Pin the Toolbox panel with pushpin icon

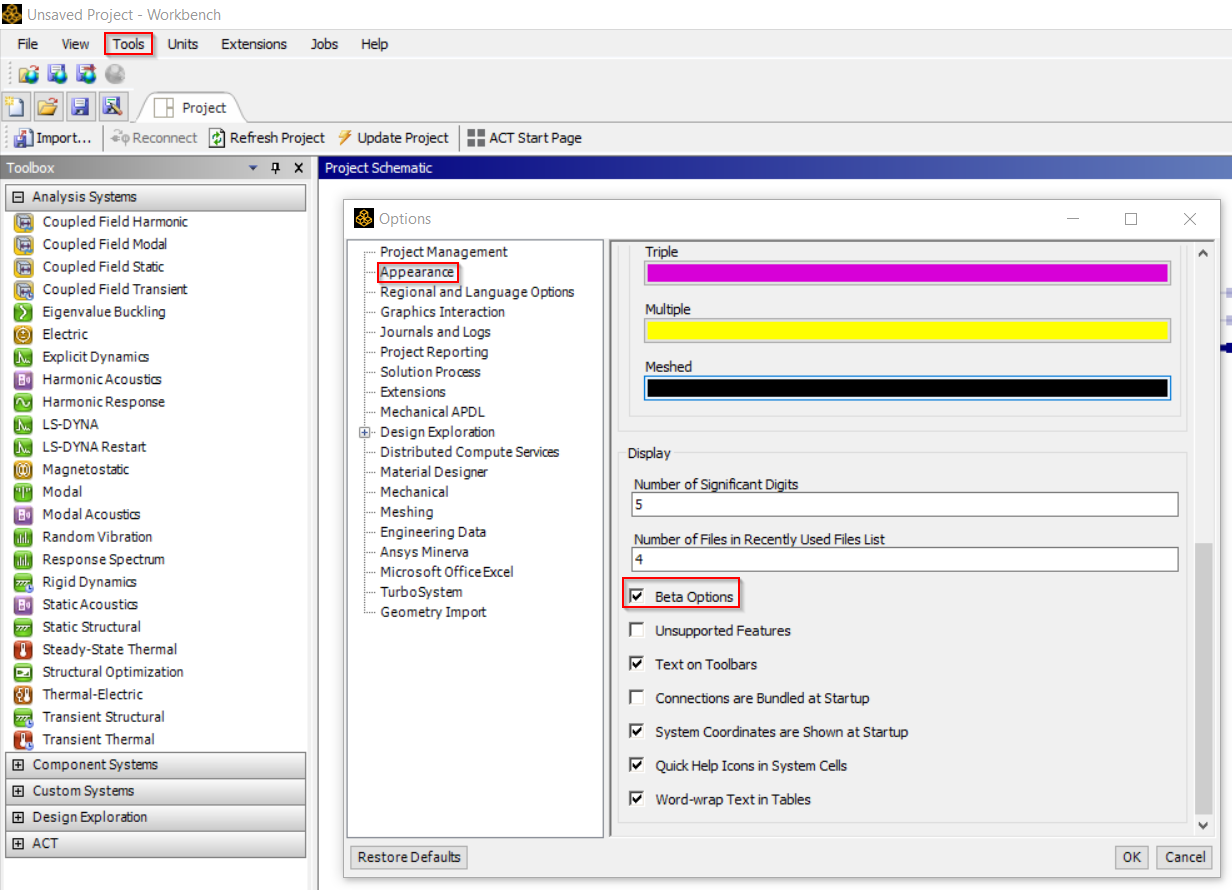pos(276,168)
